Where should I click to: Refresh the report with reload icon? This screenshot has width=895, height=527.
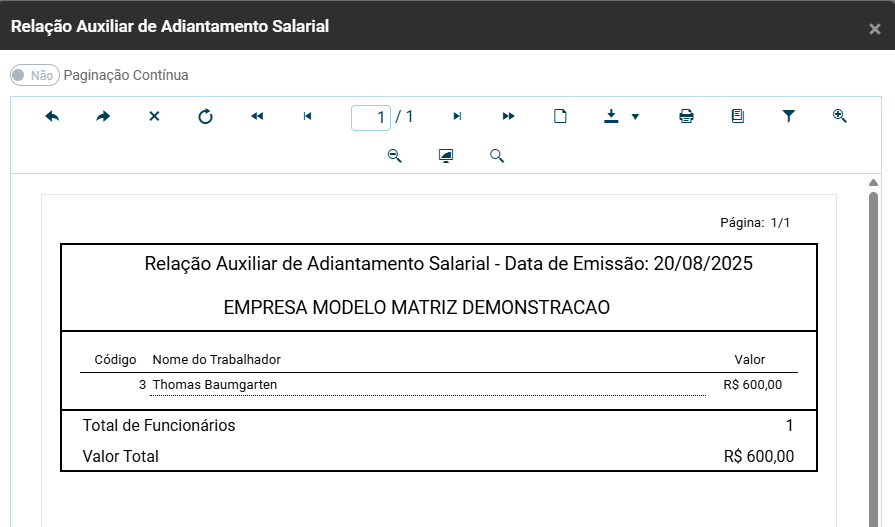[x=205, y=117]
